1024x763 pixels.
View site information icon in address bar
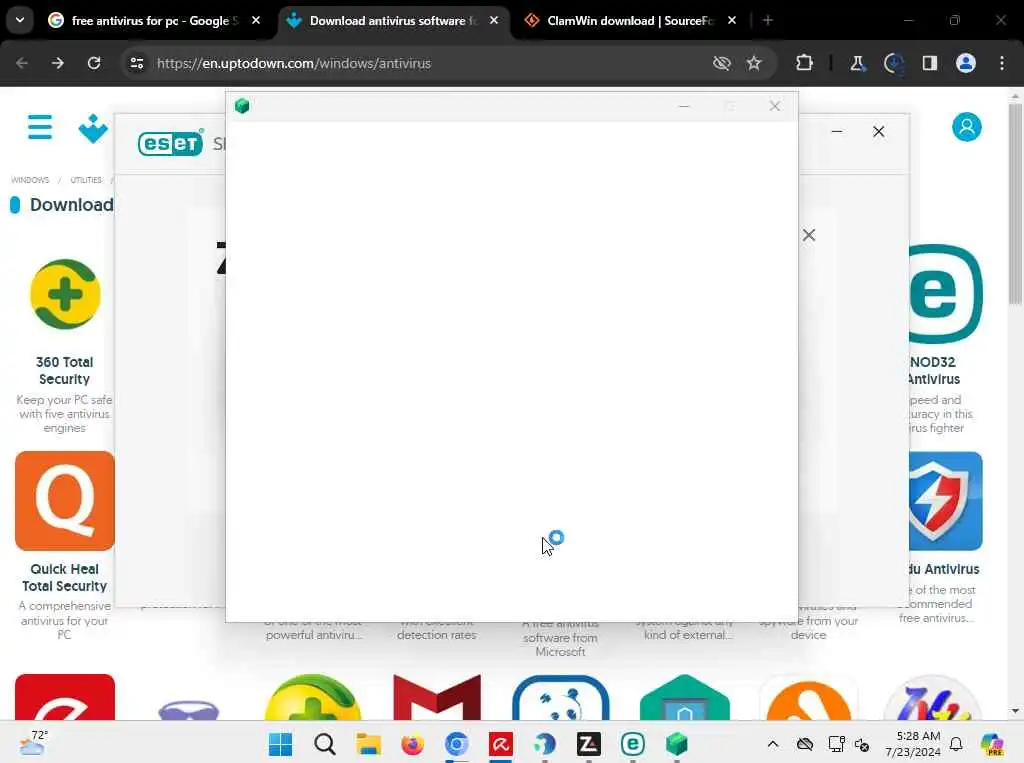[x=136, y=63]
